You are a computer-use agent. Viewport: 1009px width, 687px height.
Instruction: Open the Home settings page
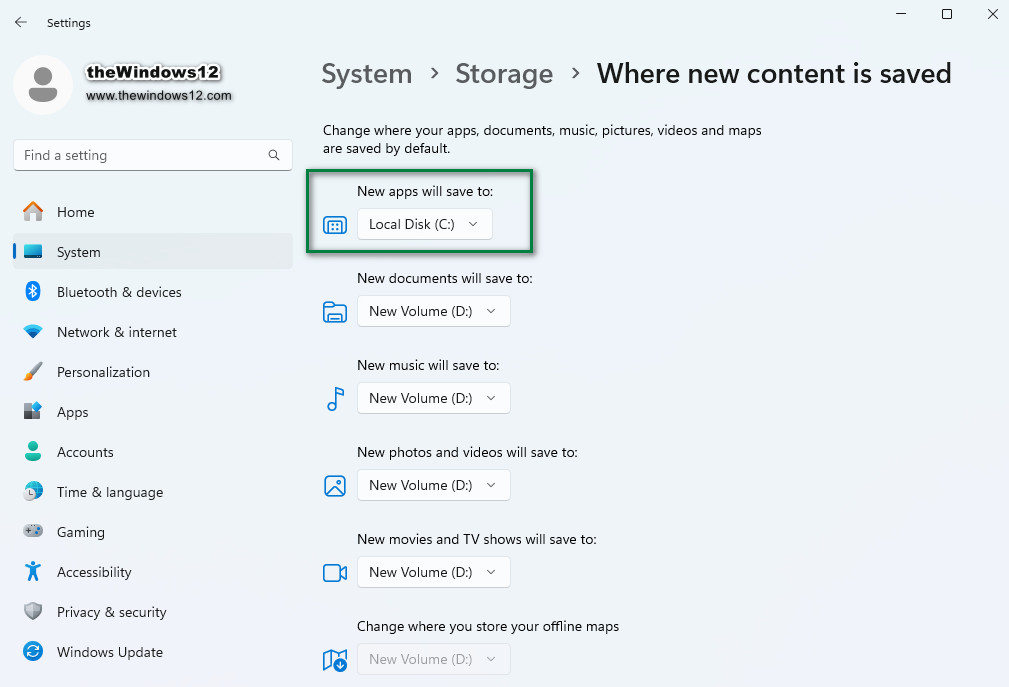[x=153, y=212]
